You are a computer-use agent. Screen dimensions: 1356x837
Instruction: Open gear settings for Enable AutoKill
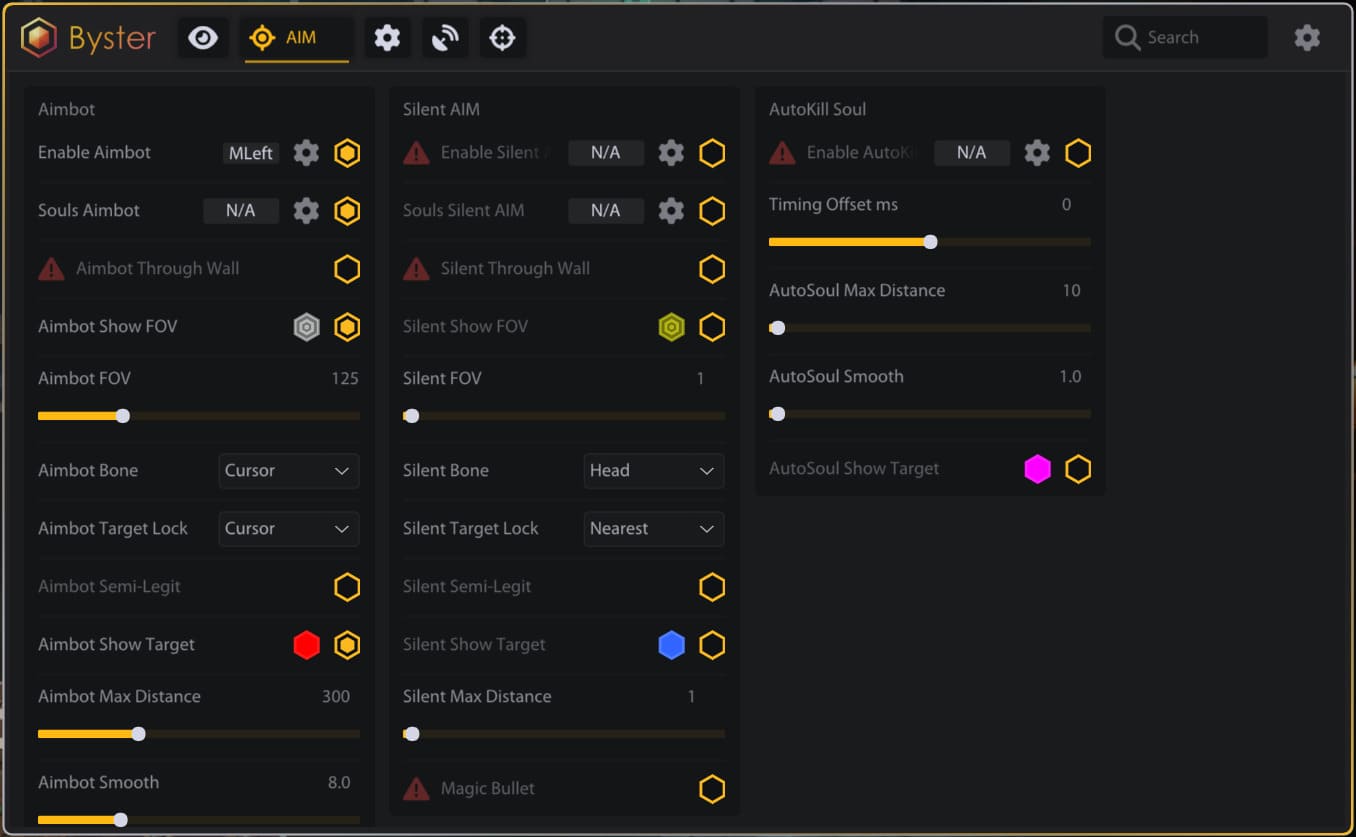pos(1037,153)
